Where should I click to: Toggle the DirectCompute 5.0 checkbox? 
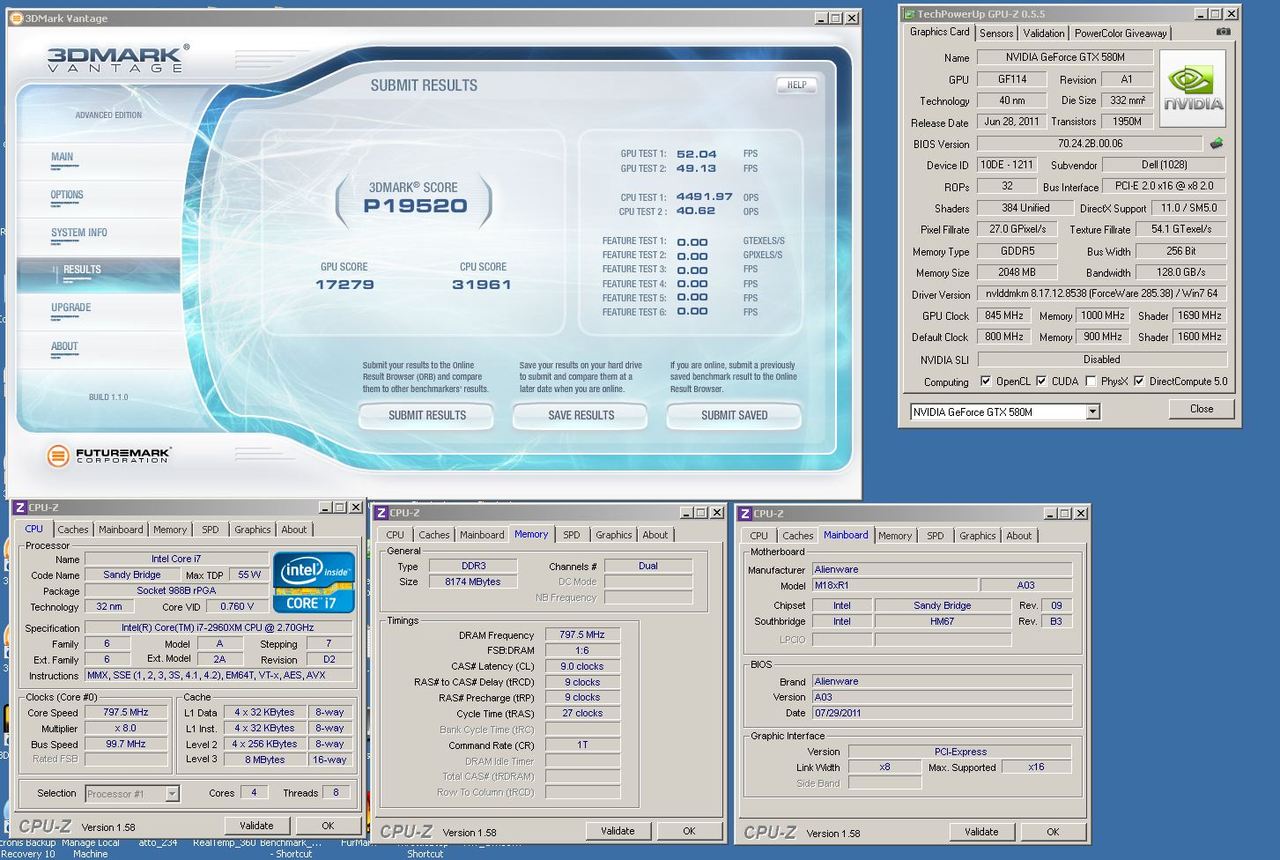click(x=1139, y=381)
